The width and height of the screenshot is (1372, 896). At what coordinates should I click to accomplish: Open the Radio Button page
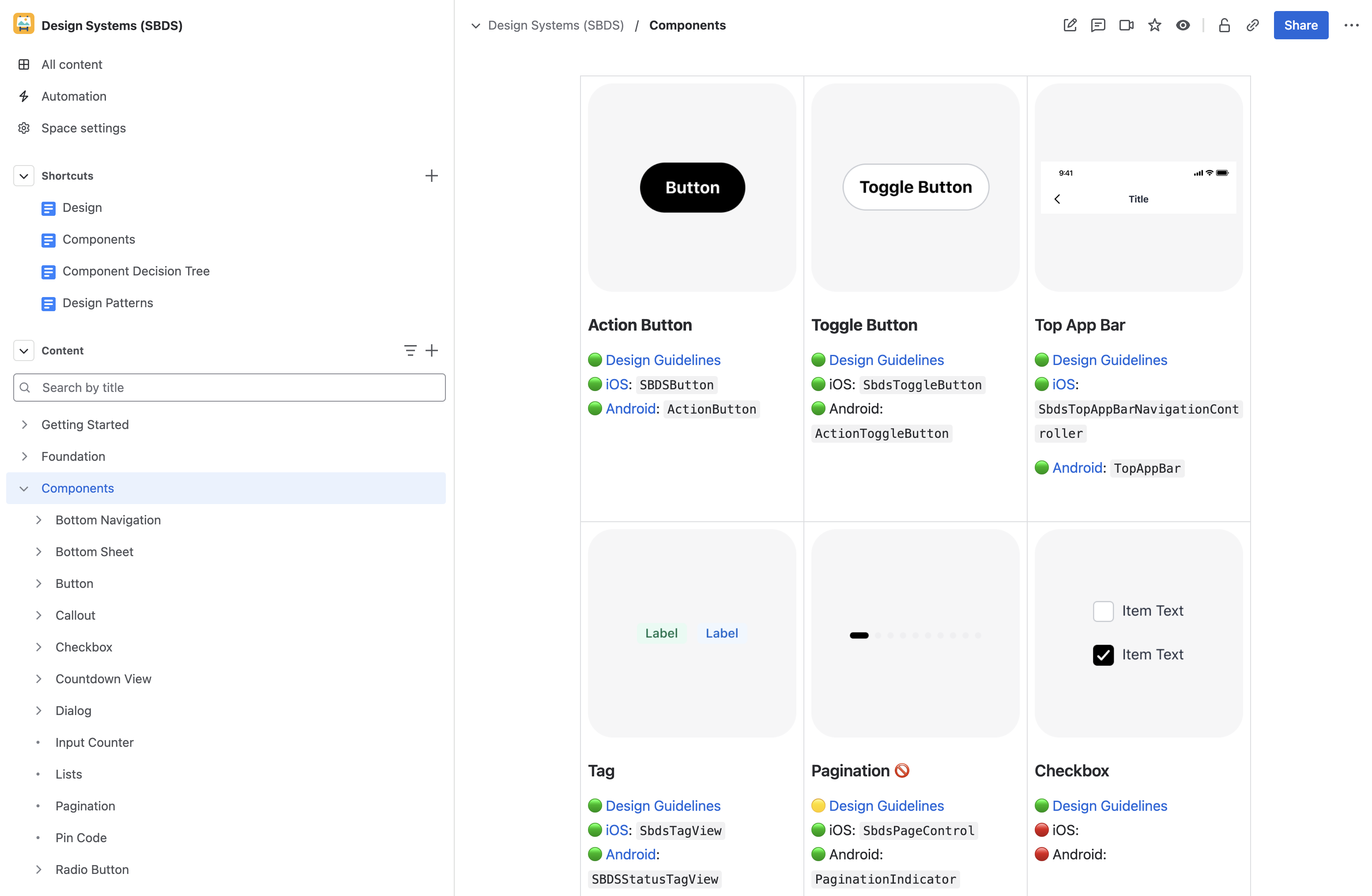(92, 869)
